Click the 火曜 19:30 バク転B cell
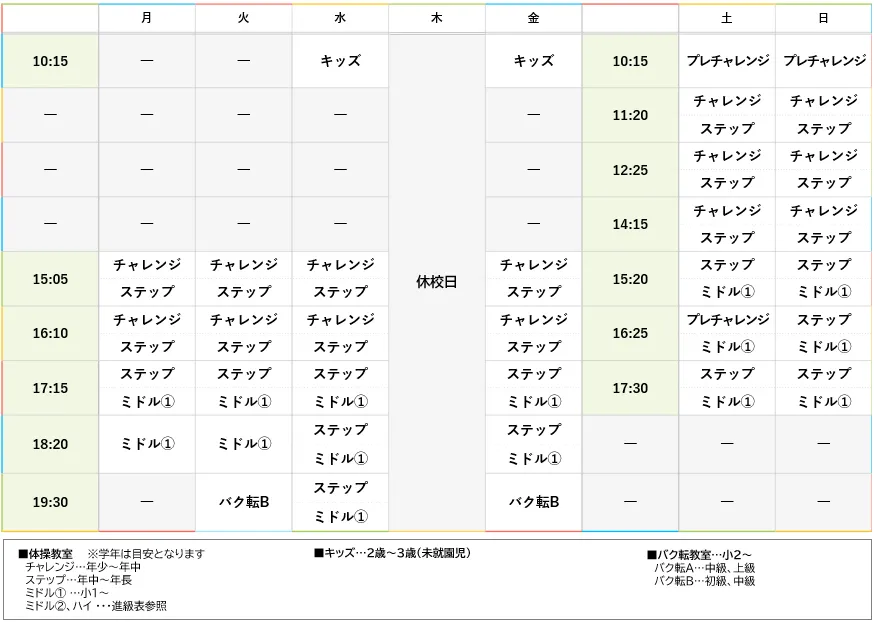Viewport: 874px width, 622px height. pyautogui.click(x=242, y=501)
